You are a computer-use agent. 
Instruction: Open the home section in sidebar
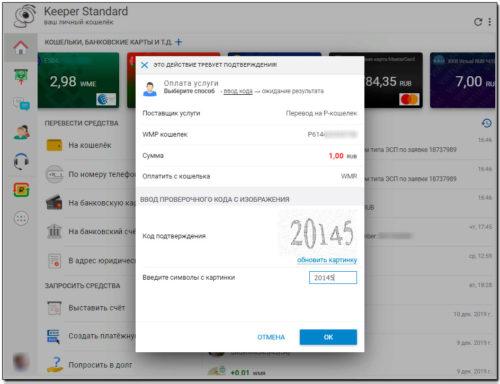21,47
